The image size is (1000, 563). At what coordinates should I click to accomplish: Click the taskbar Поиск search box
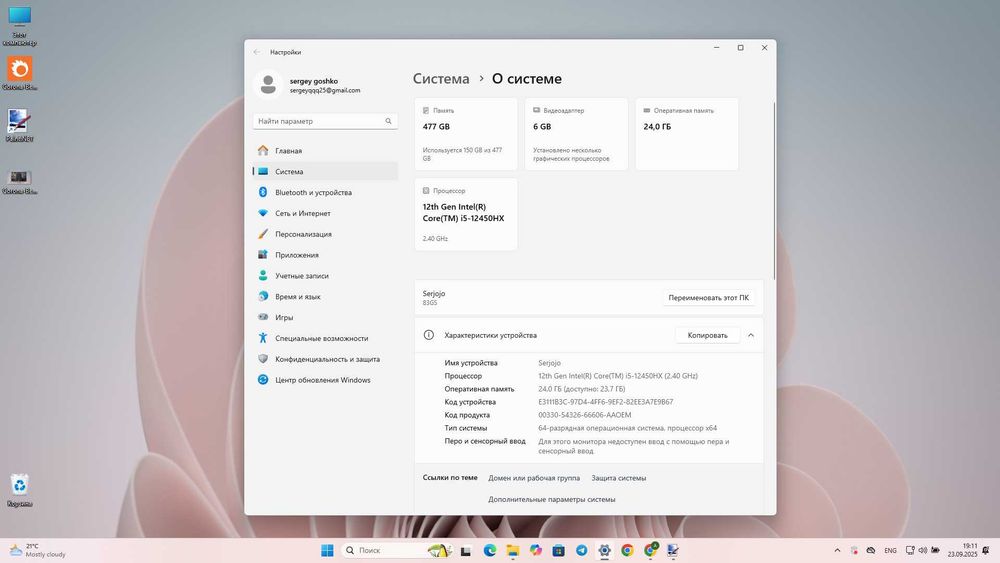coord(397,550)
